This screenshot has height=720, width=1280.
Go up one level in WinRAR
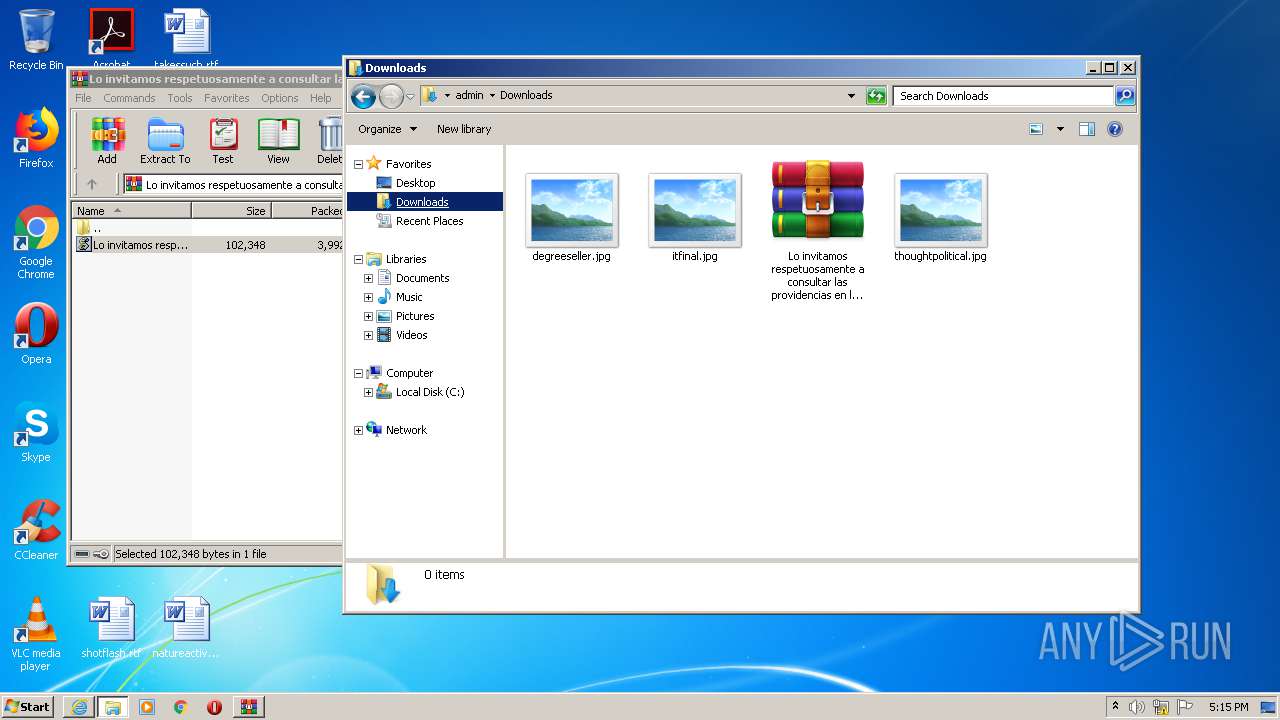tap(92, 184)
